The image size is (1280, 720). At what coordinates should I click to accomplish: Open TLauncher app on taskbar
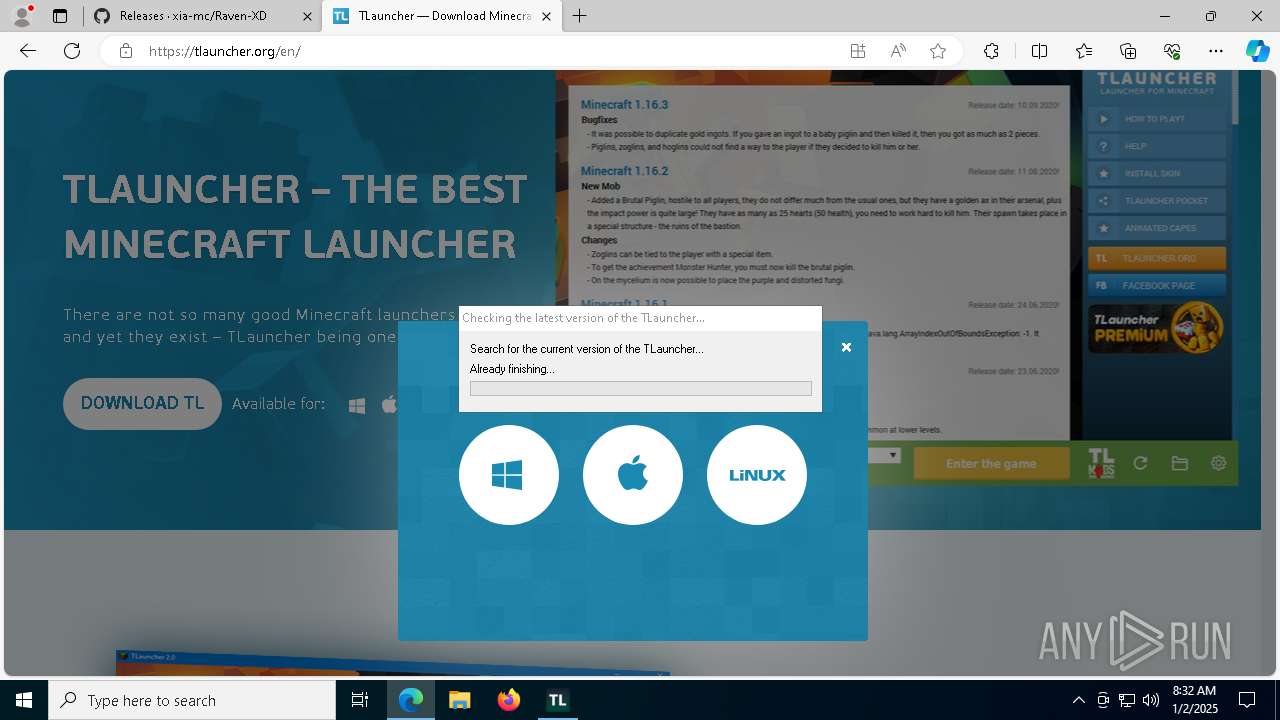point(558,700)
